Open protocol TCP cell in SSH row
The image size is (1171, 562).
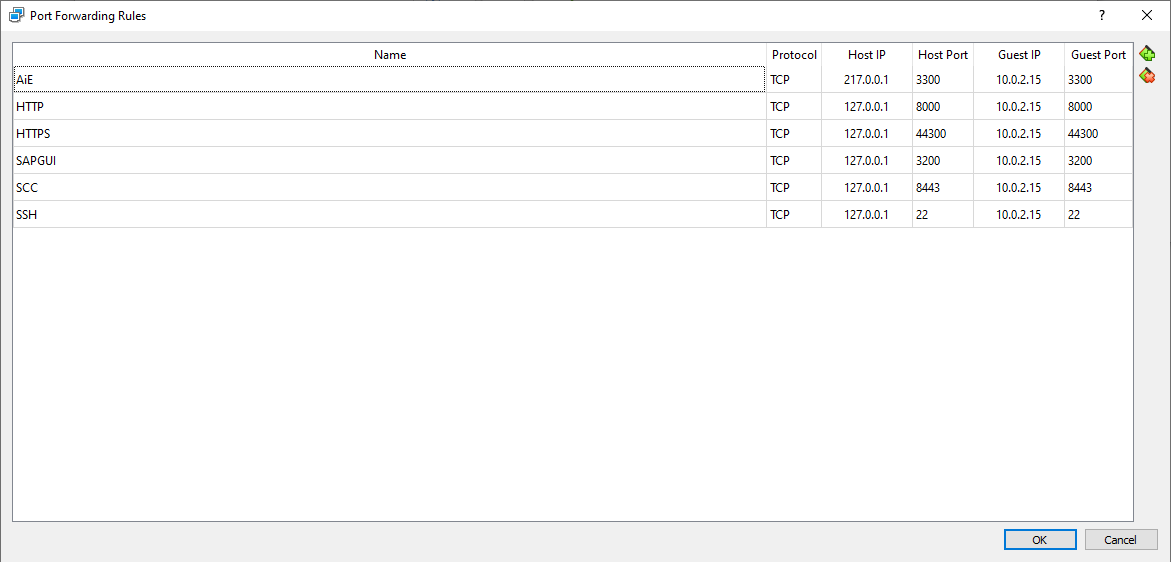click(794, 214)
